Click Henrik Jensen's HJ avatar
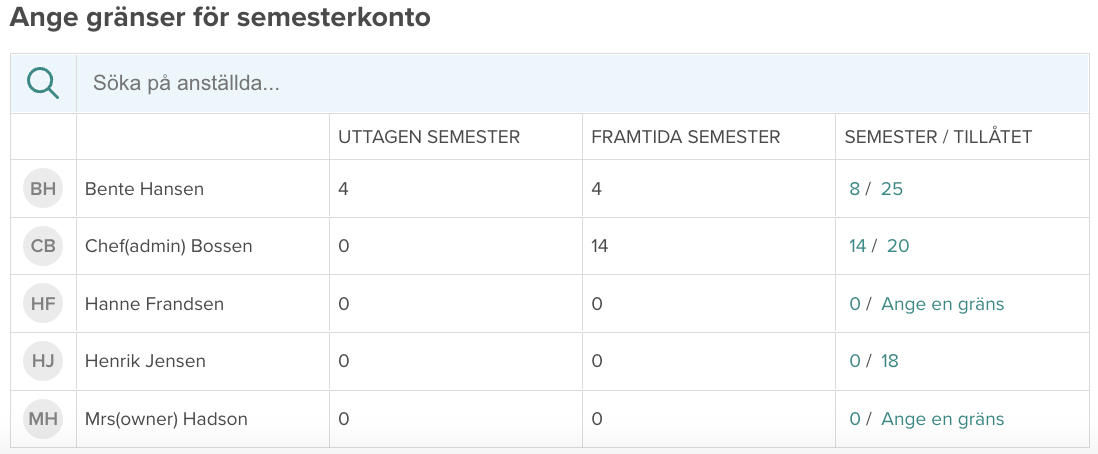The height and width of the screenshot is (454, 1098). click(43, 361)
